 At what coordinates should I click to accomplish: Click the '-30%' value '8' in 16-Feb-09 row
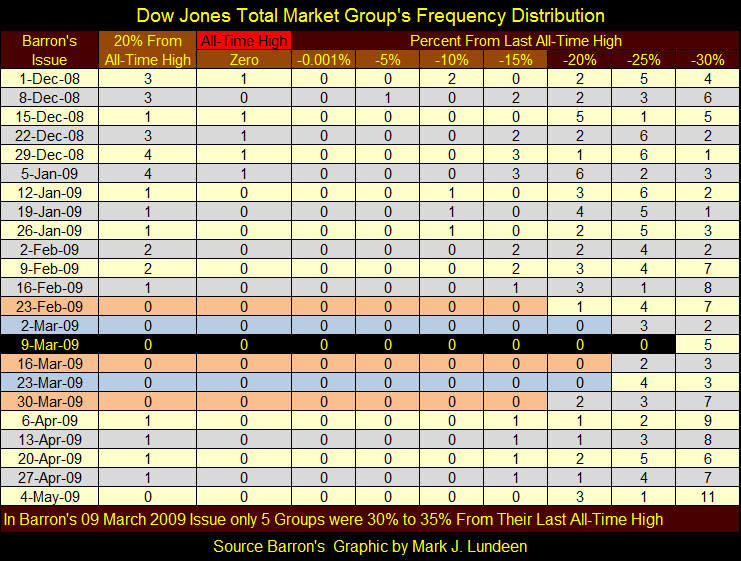point(707,287)
